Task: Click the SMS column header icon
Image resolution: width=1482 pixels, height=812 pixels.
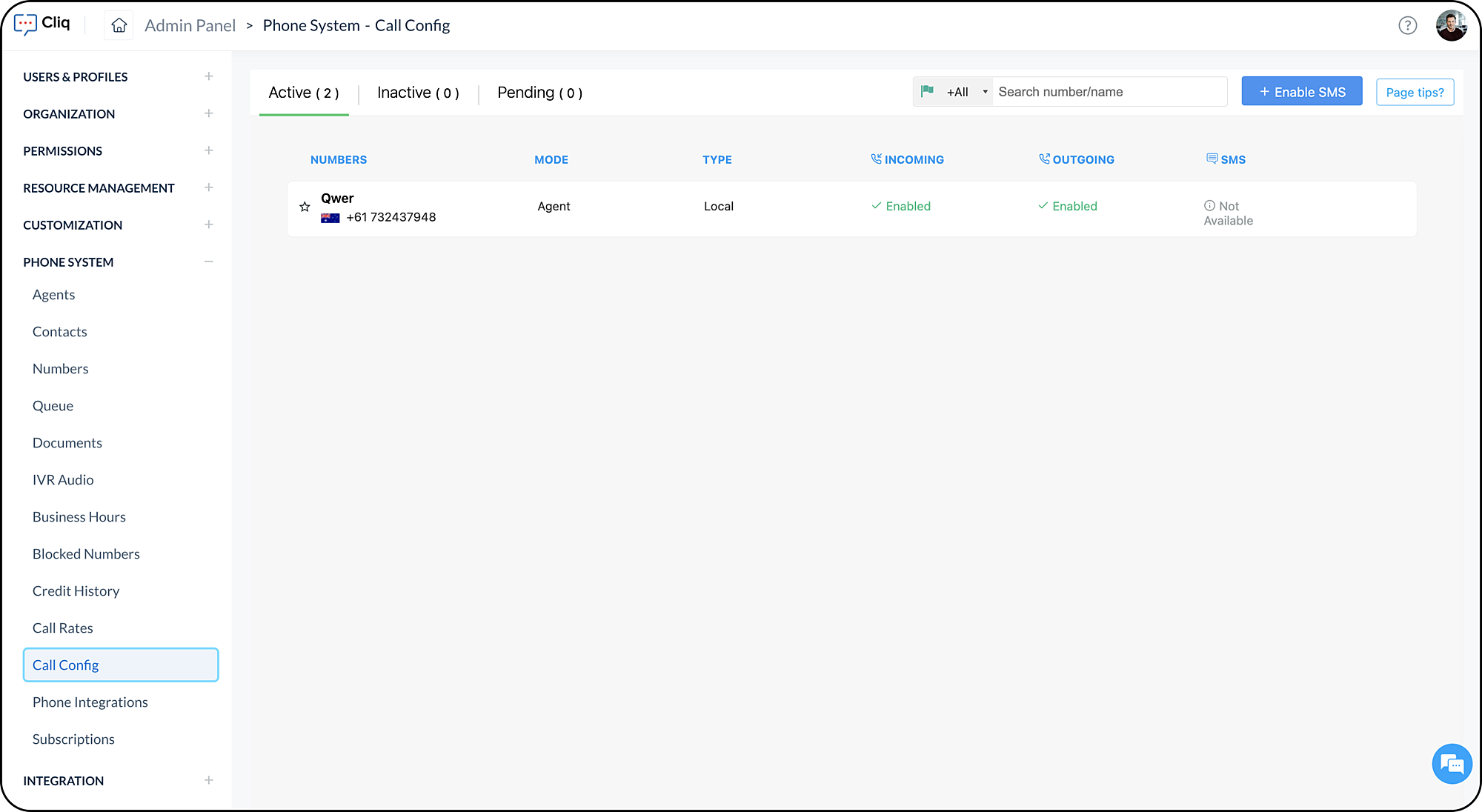Action: (x=1212, y=159)
